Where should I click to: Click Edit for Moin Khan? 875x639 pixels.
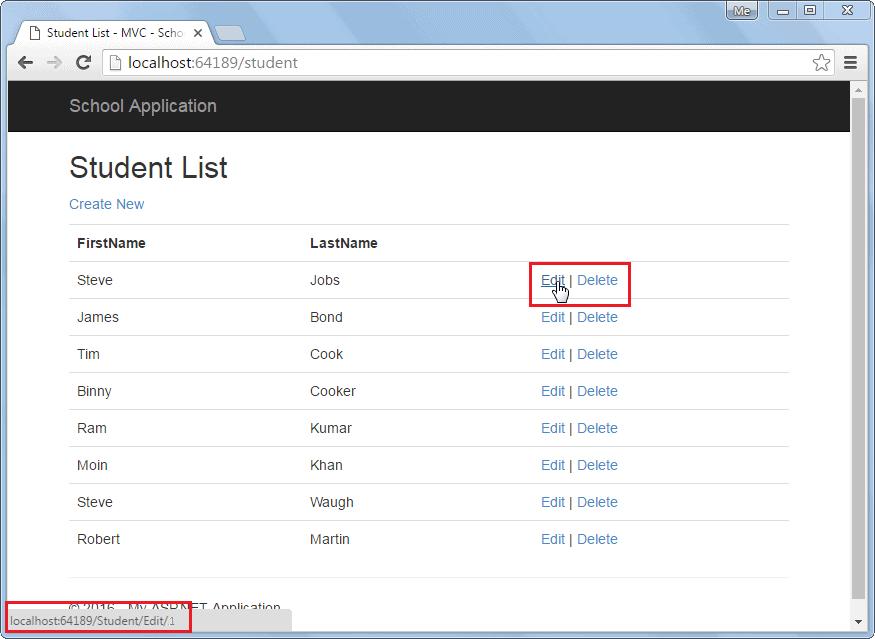click(x=553, y=465)
